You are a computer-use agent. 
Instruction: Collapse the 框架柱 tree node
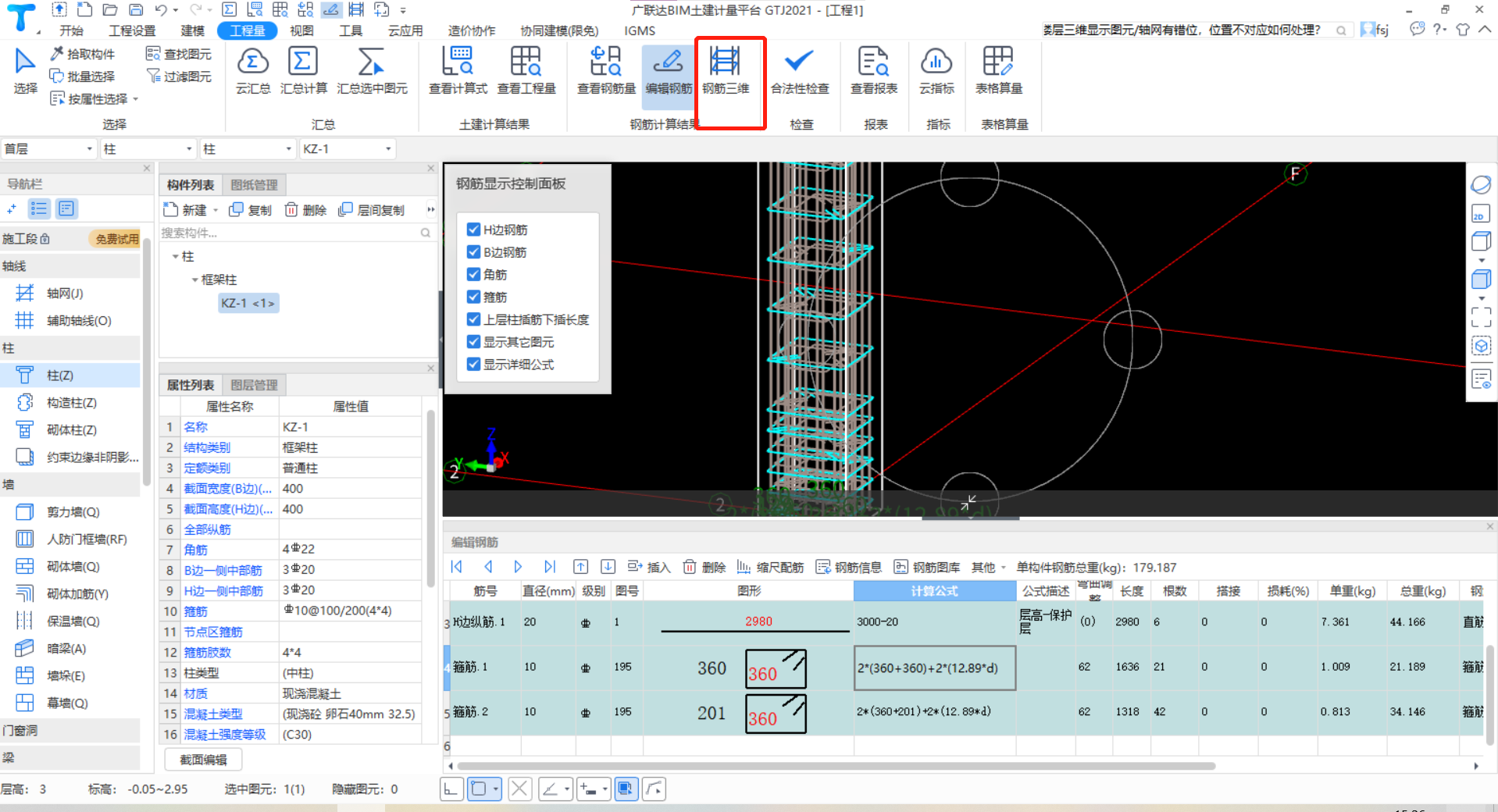[194, 280]
